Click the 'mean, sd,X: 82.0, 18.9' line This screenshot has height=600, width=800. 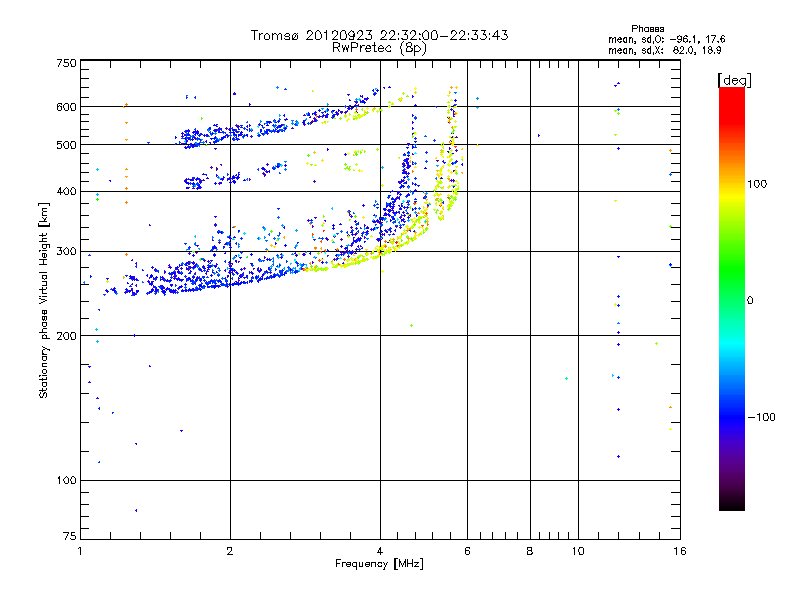[664, 51]
